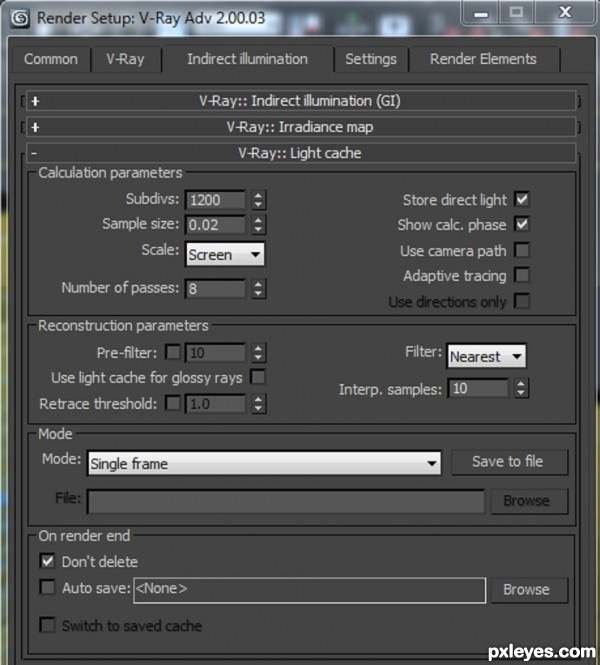Click the 3ds Max app icon in title bar
The image size is (600, 665).
(x=20, y=18)
